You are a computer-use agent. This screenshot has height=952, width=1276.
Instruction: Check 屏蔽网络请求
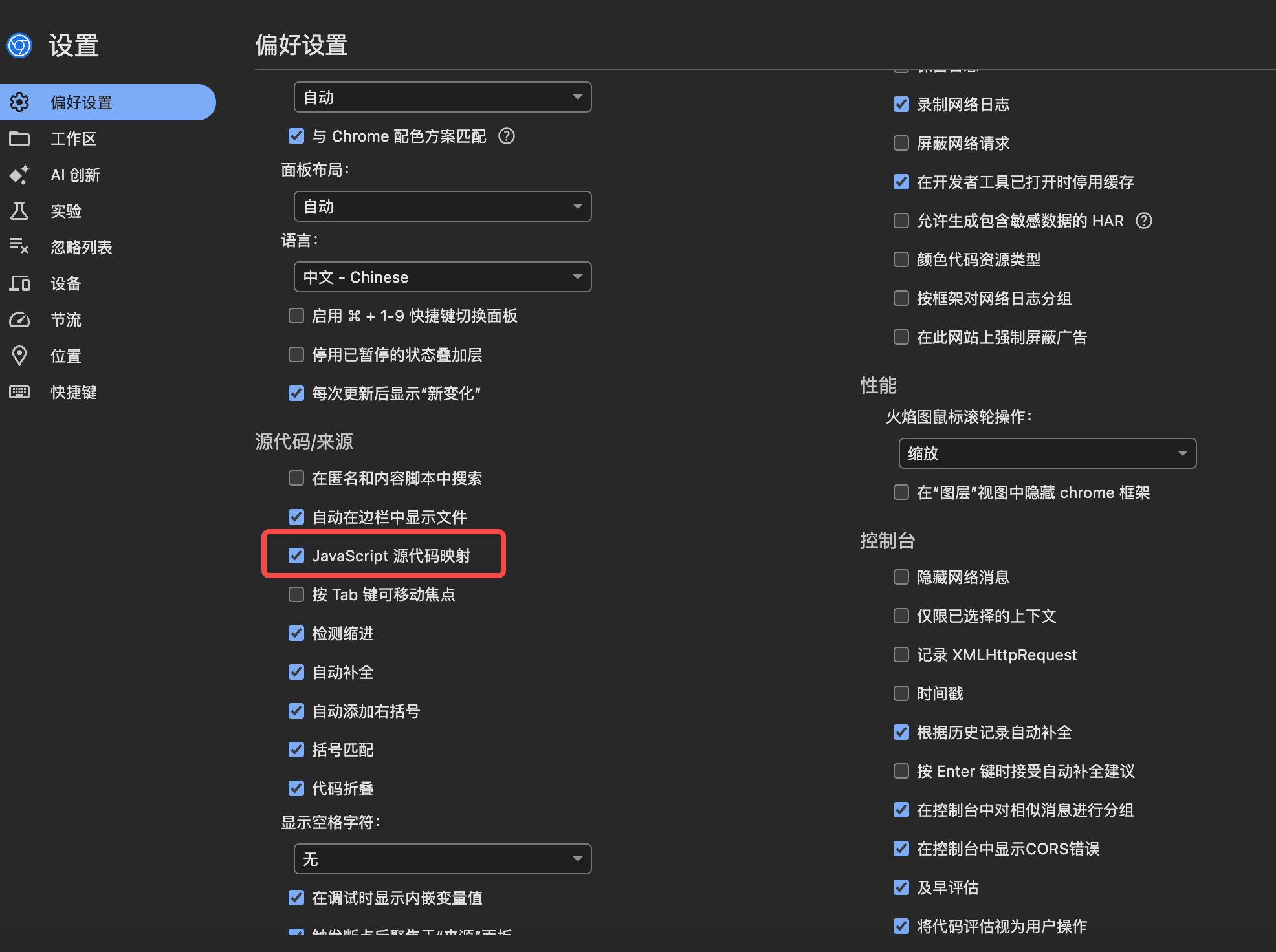[x=901, y=143]
